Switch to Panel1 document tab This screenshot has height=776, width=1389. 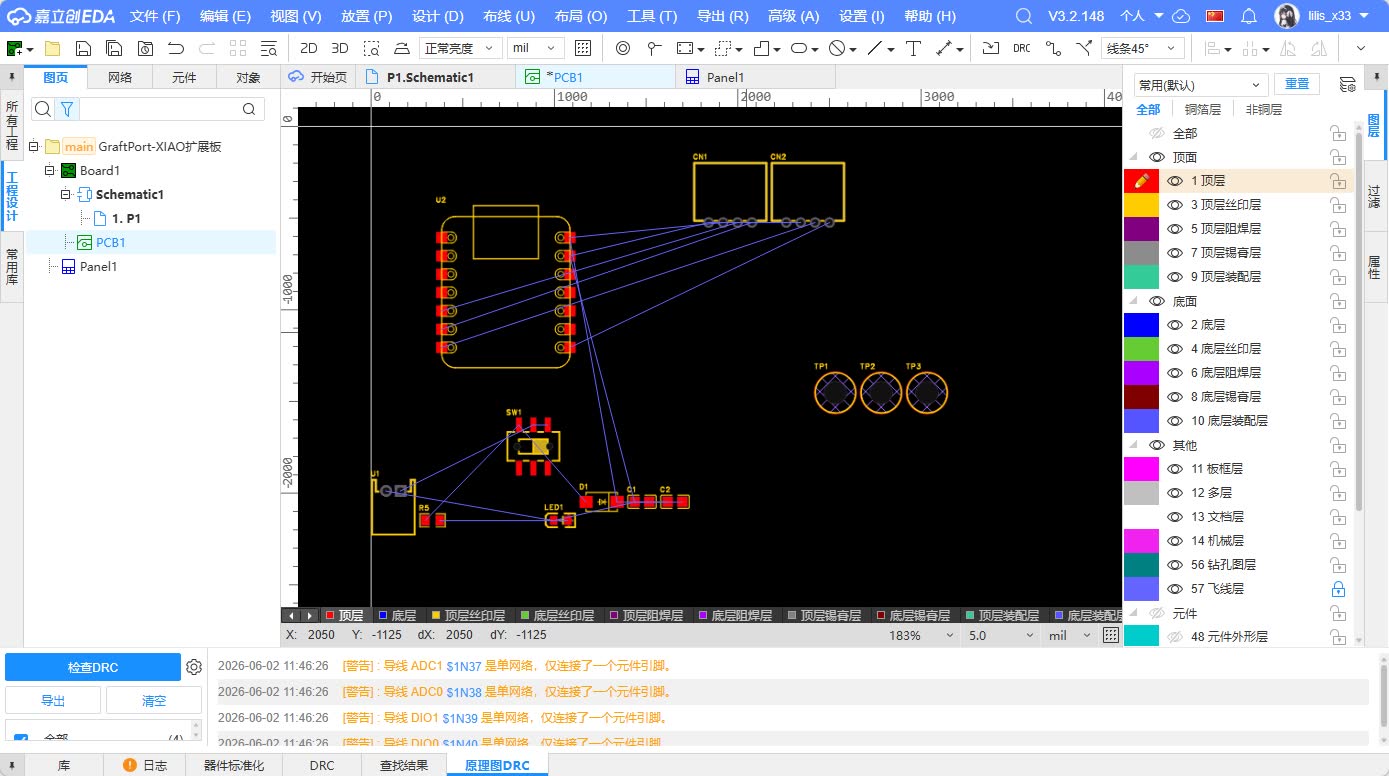pos(755,77)
